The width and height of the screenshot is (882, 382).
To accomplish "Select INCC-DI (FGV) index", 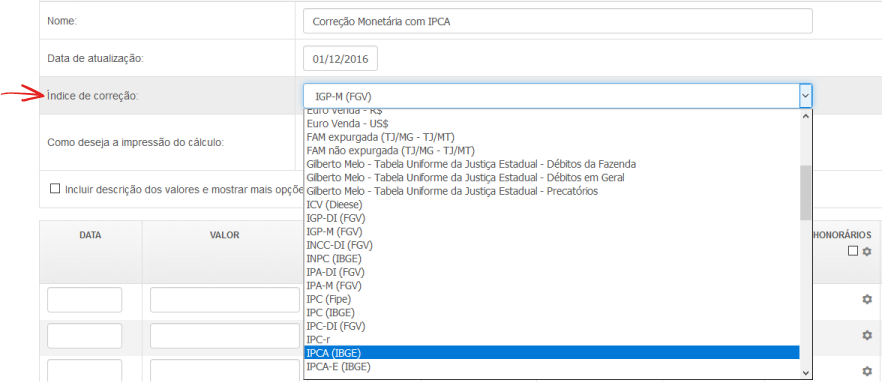I will tap(551, 245).
